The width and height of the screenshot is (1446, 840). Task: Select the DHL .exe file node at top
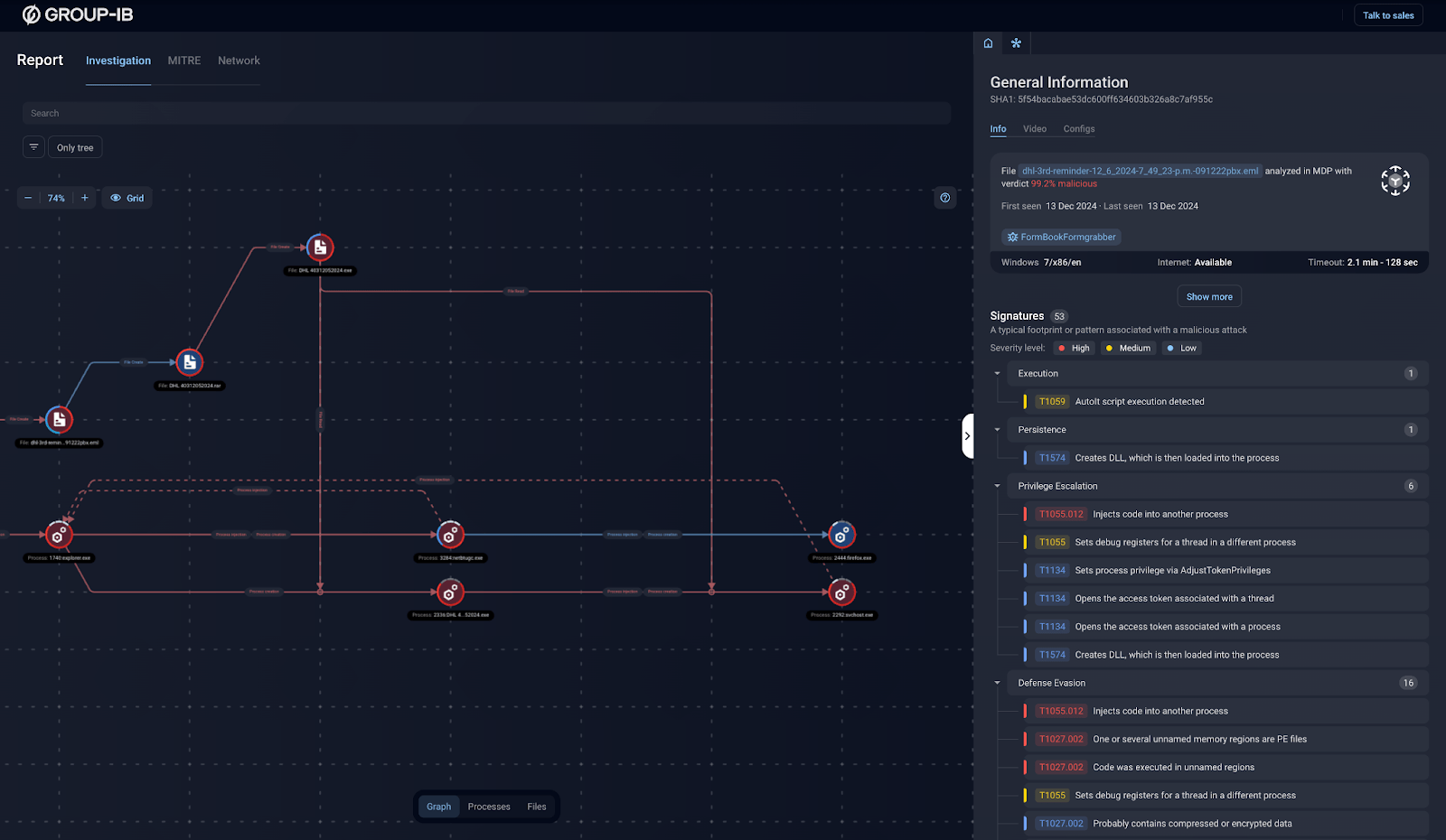[x=320, y=247]
